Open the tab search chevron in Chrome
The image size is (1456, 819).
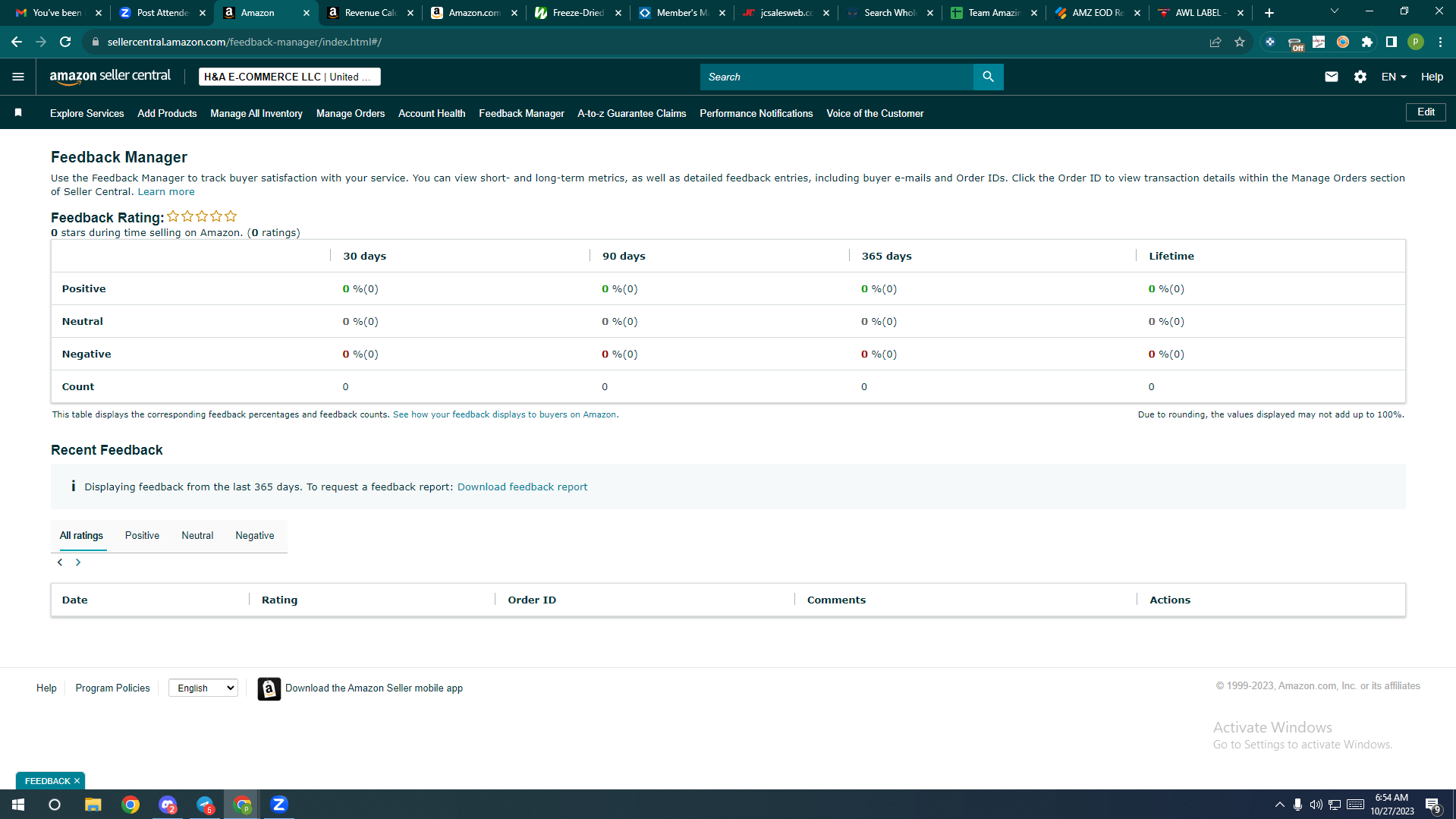[1335, 11]
